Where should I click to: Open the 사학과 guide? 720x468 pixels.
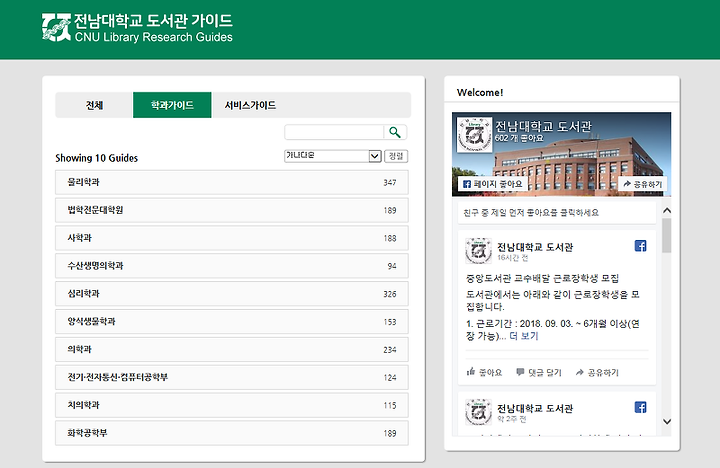(x=232, y=238)
